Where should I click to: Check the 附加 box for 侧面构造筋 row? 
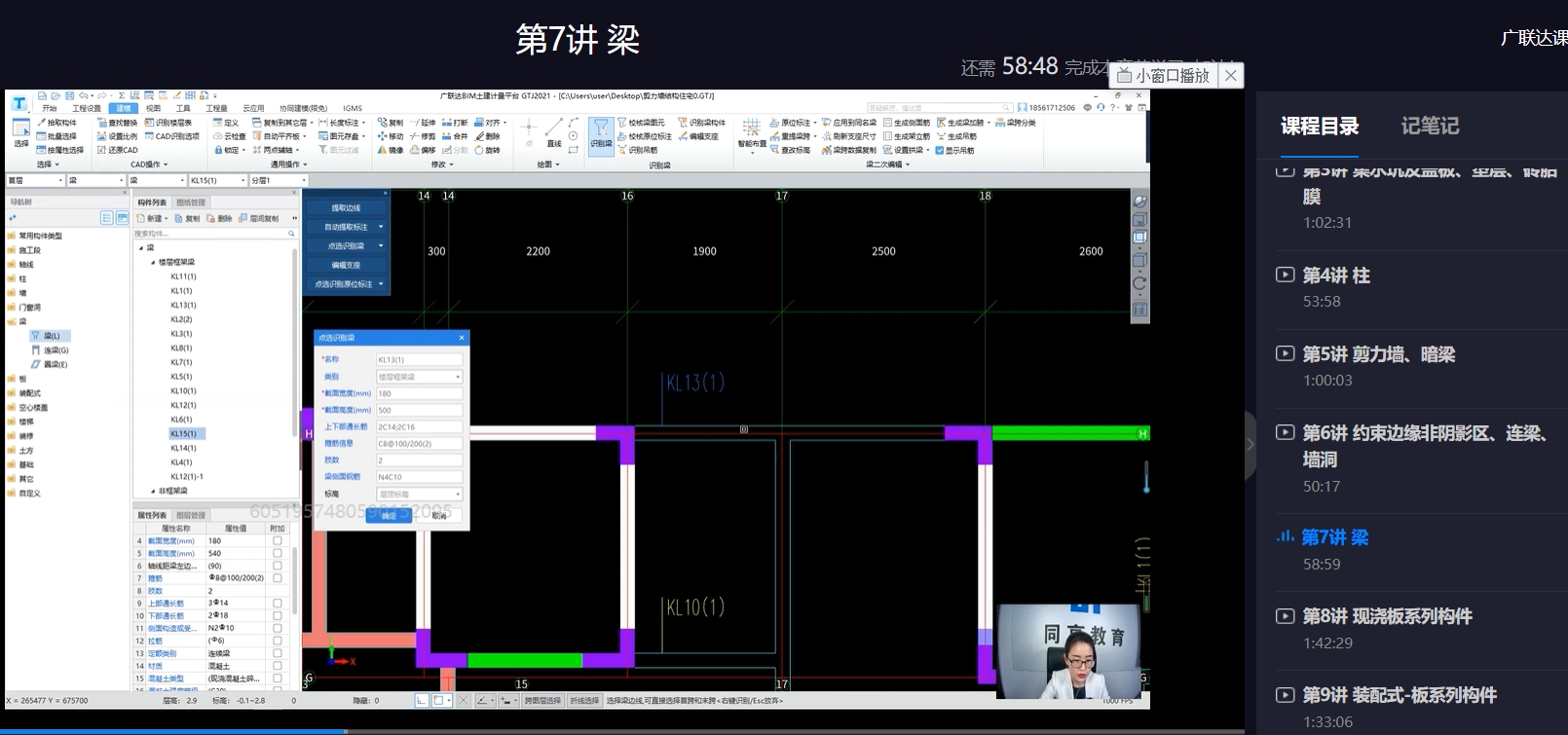click(278, 629)
